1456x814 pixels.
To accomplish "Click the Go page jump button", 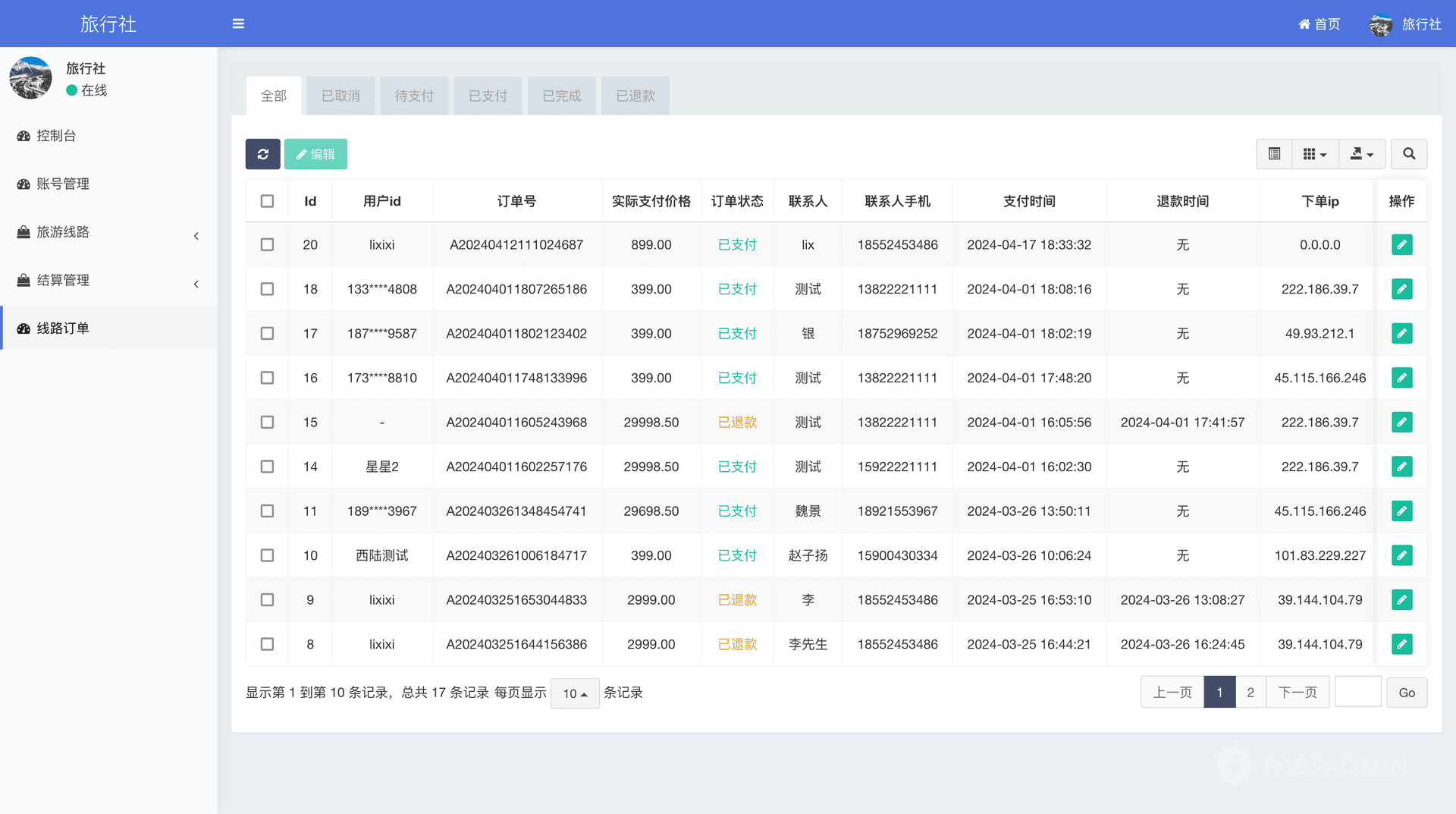I will click(x=1407, y=693).
